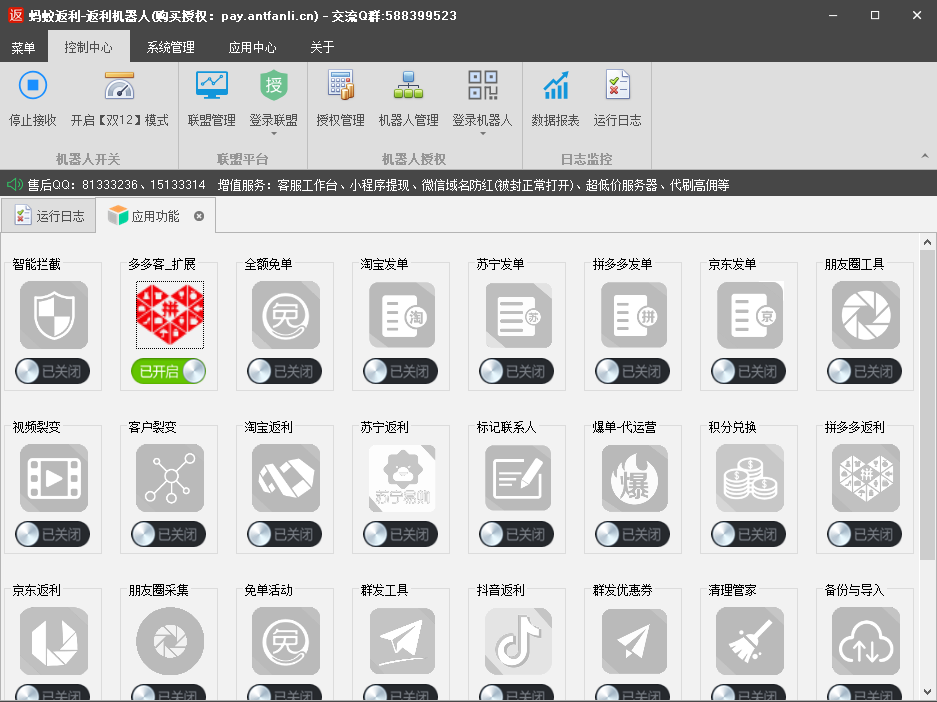
Task: Select the 苏宁返利 app icon
Action: pos(402,478)
